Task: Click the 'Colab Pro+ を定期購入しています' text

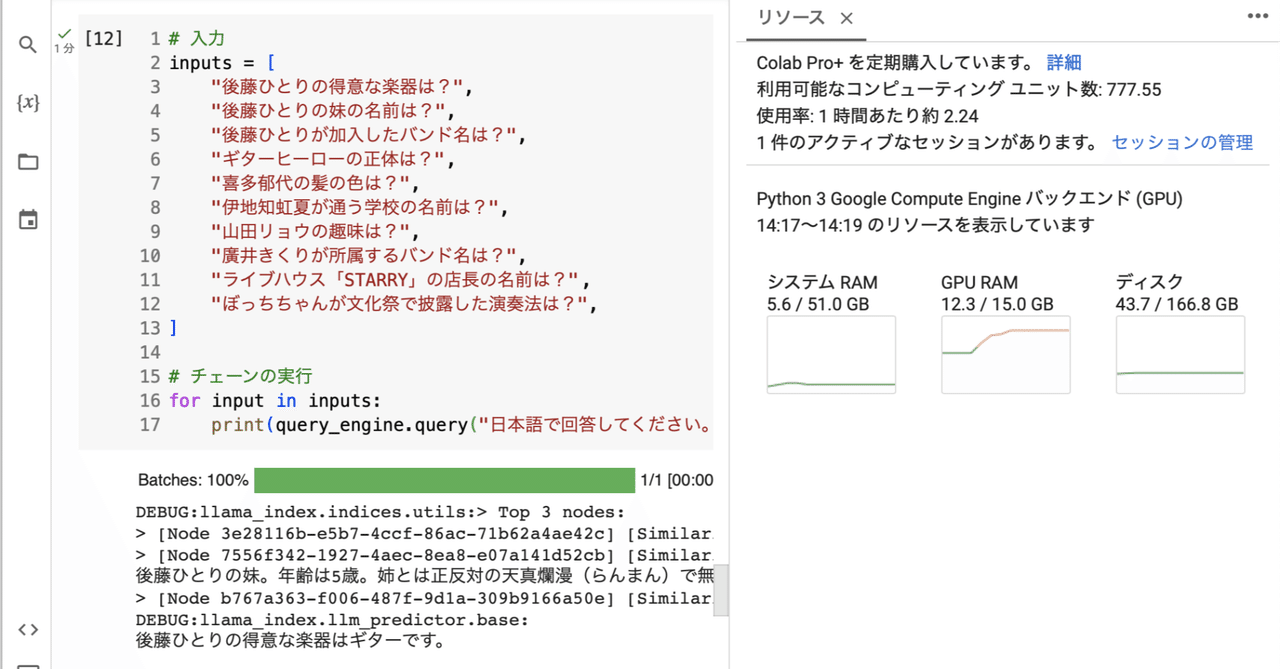Action: 896,63
